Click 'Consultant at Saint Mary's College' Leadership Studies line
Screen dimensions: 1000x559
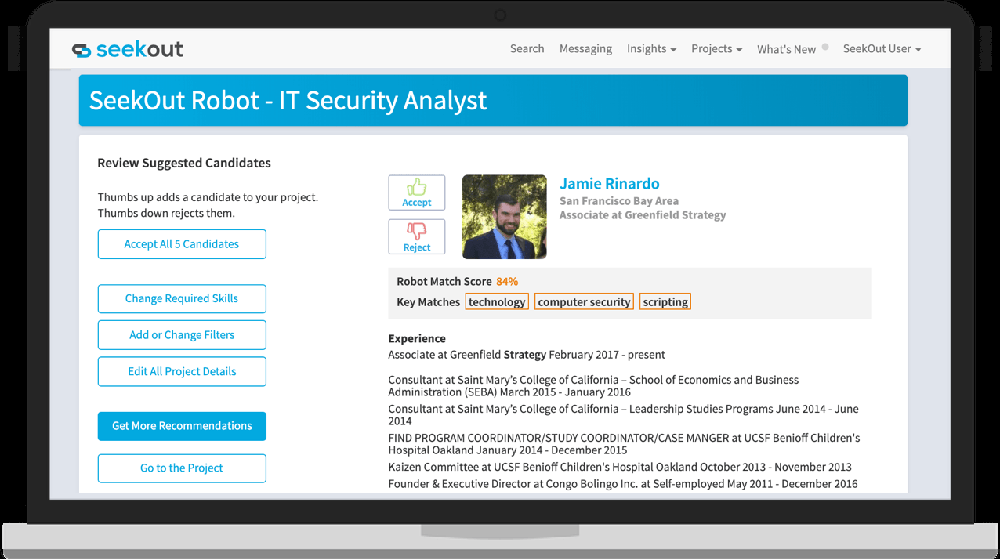(x=623, y=414)
